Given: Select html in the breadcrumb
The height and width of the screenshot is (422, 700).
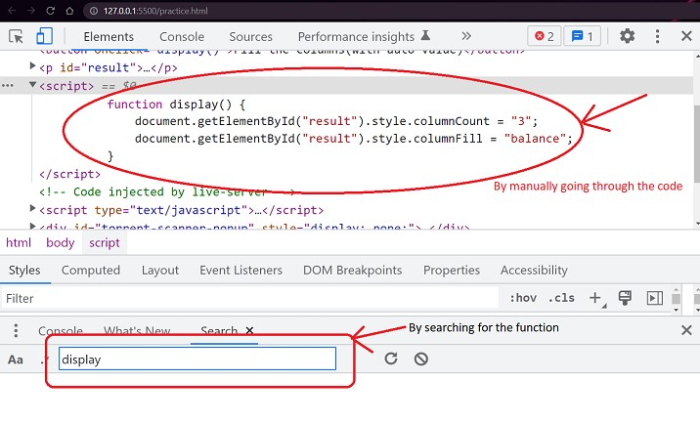Looking at the screenshot, I should [18, 242].
